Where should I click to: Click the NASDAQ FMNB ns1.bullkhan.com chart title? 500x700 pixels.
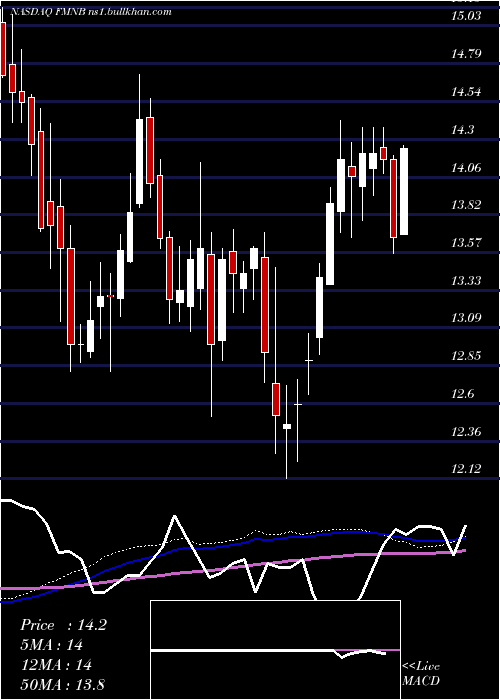point(91,12)
